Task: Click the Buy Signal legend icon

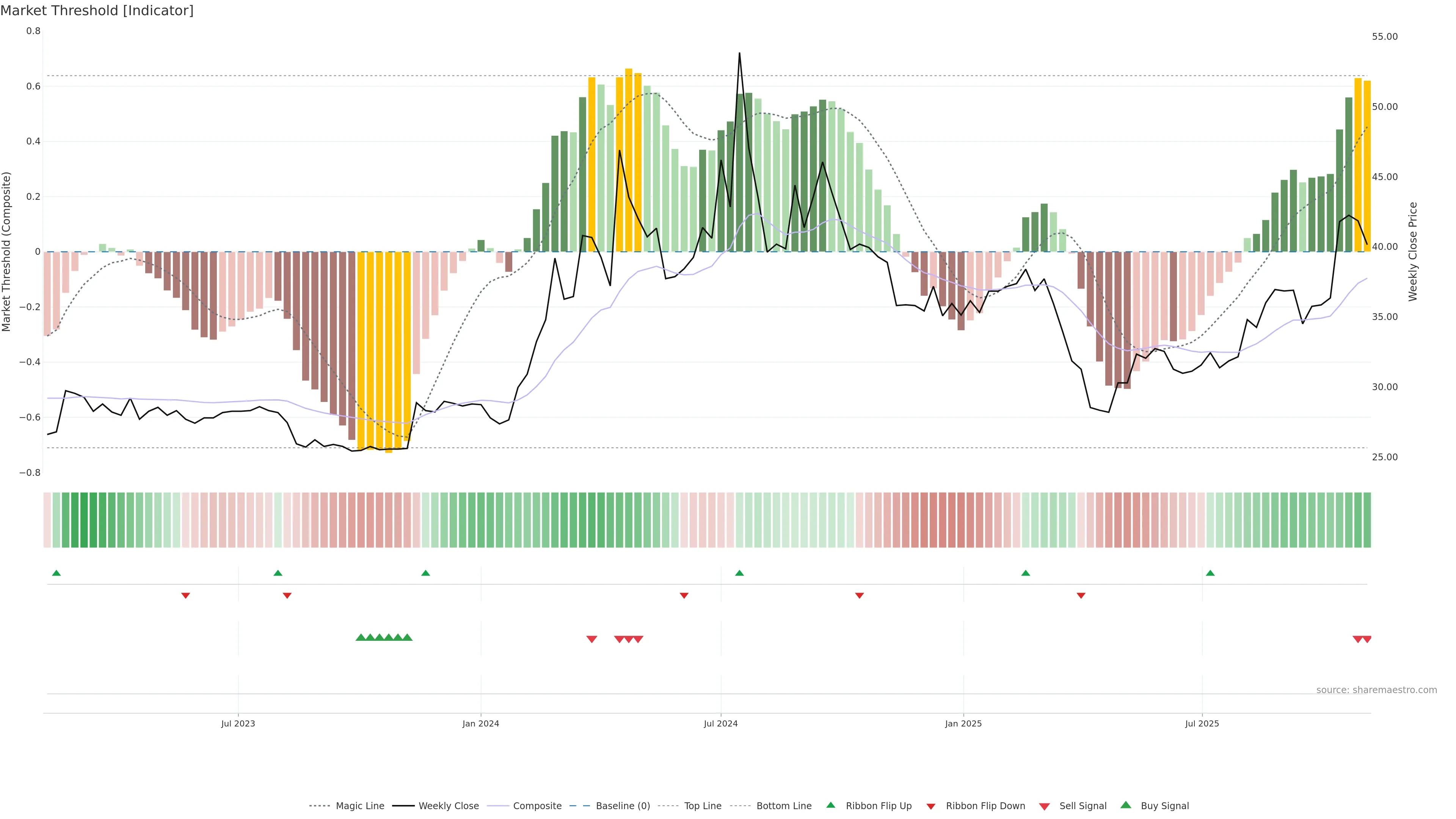Action: pos(1125,805)
